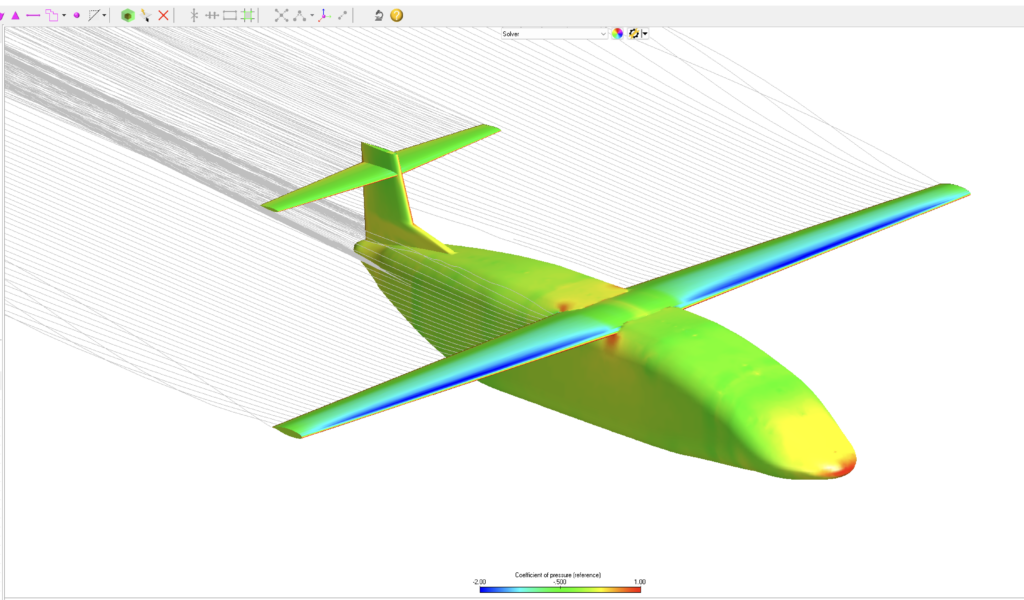Expand the dashed rectangle tool dropdown
Viewport: 1024px width, 600px height.
(104, 15)
